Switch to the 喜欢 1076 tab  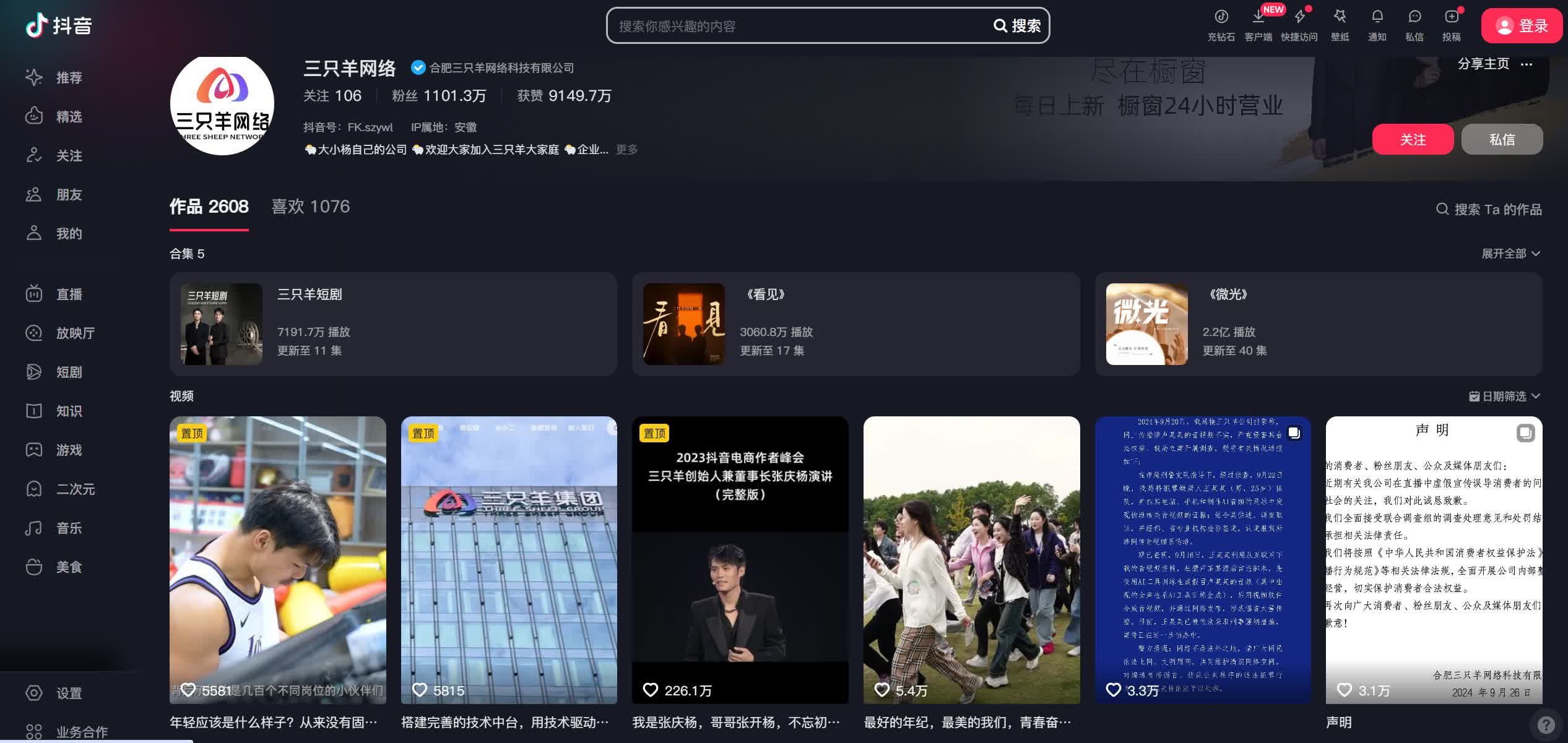(311, 207)
